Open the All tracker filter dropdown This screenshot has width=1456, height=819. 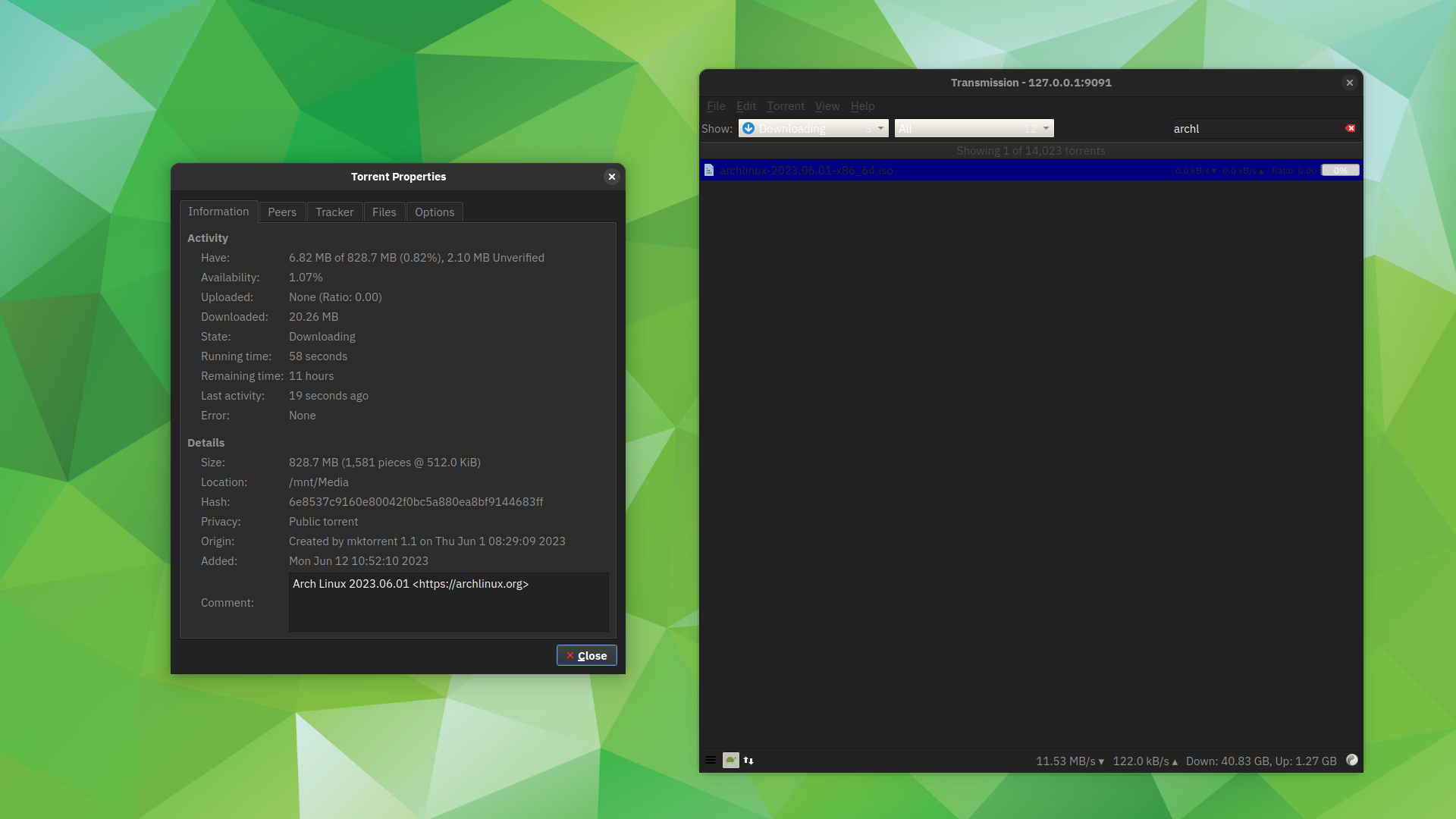point(1046,128)
